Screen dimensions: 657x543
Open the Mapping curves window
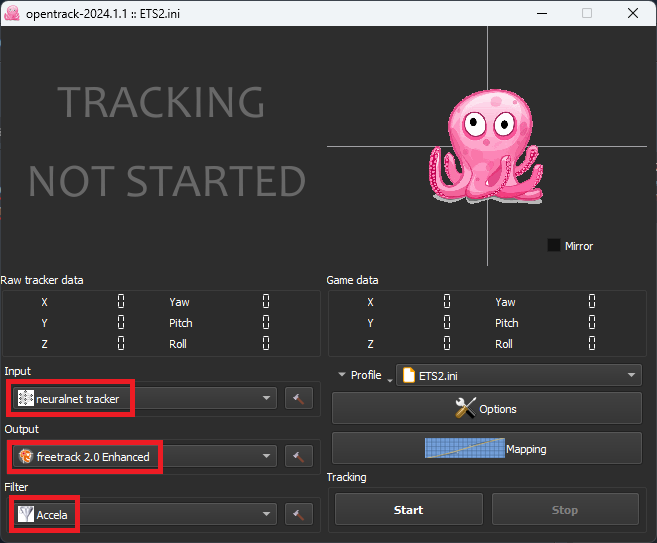[x=486, y=448]
